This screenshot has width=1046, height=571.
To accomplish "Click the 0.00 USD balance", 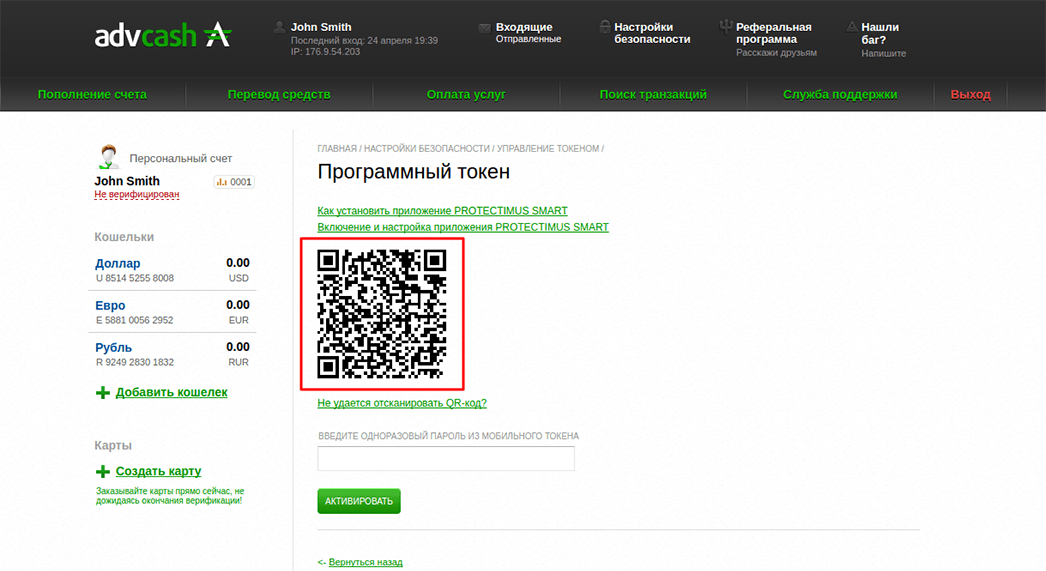I will point(237,263).
